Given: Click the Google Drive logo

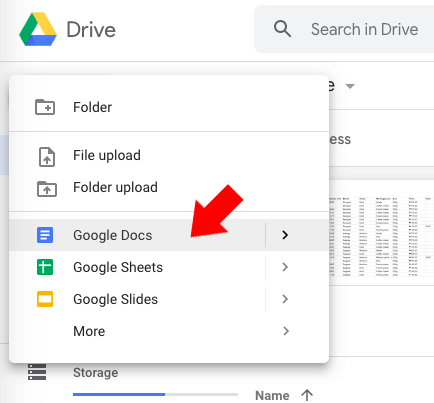Looking at the screenshot, I should pyautogui.click(x=38, y=29).
